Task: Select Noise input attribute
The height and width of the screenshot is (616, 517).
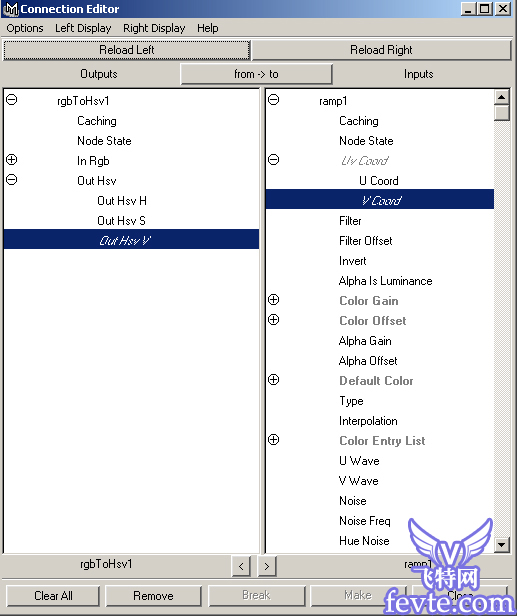Action: (x=353, y=500)
